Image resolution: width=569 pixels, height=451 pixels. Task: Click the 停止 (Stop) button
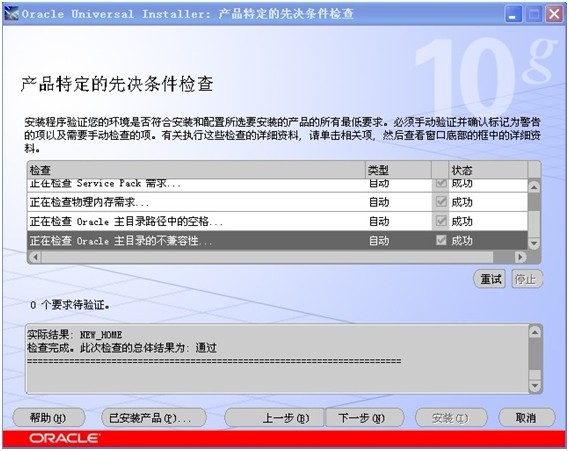pos(527,279)
